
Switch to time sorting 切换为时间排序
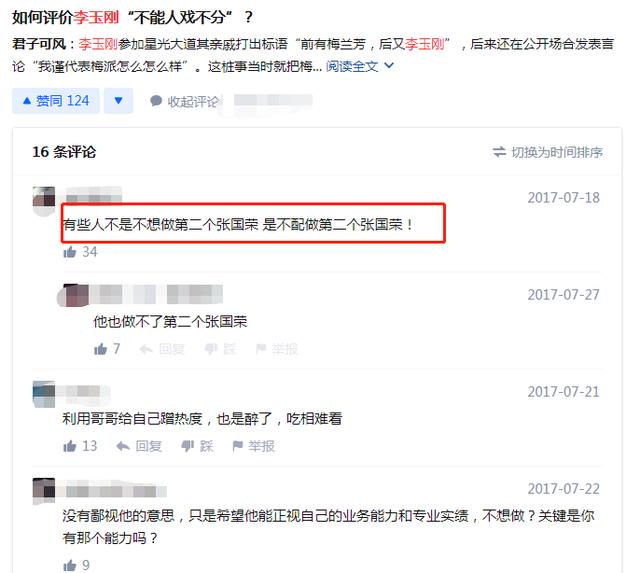point(548,152)
